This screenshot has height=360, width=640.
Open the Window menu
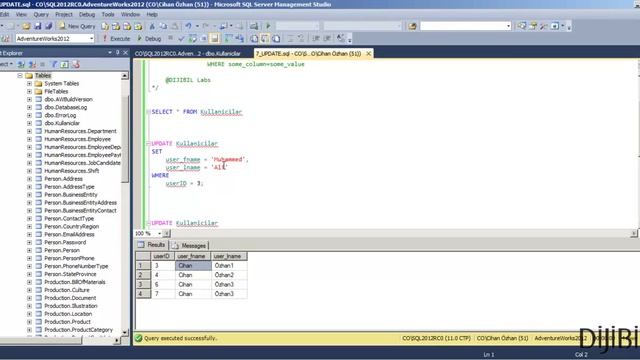coord(130,14)
